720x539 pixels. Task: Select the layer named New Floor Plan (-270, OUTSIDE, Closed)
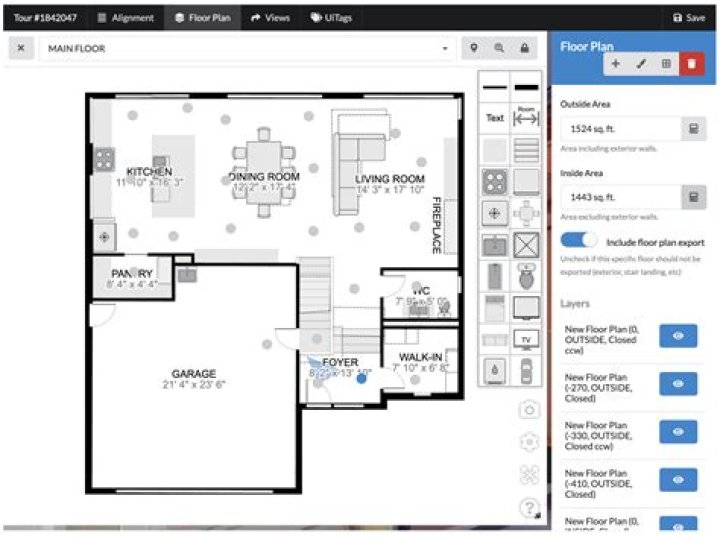(599, 387)
